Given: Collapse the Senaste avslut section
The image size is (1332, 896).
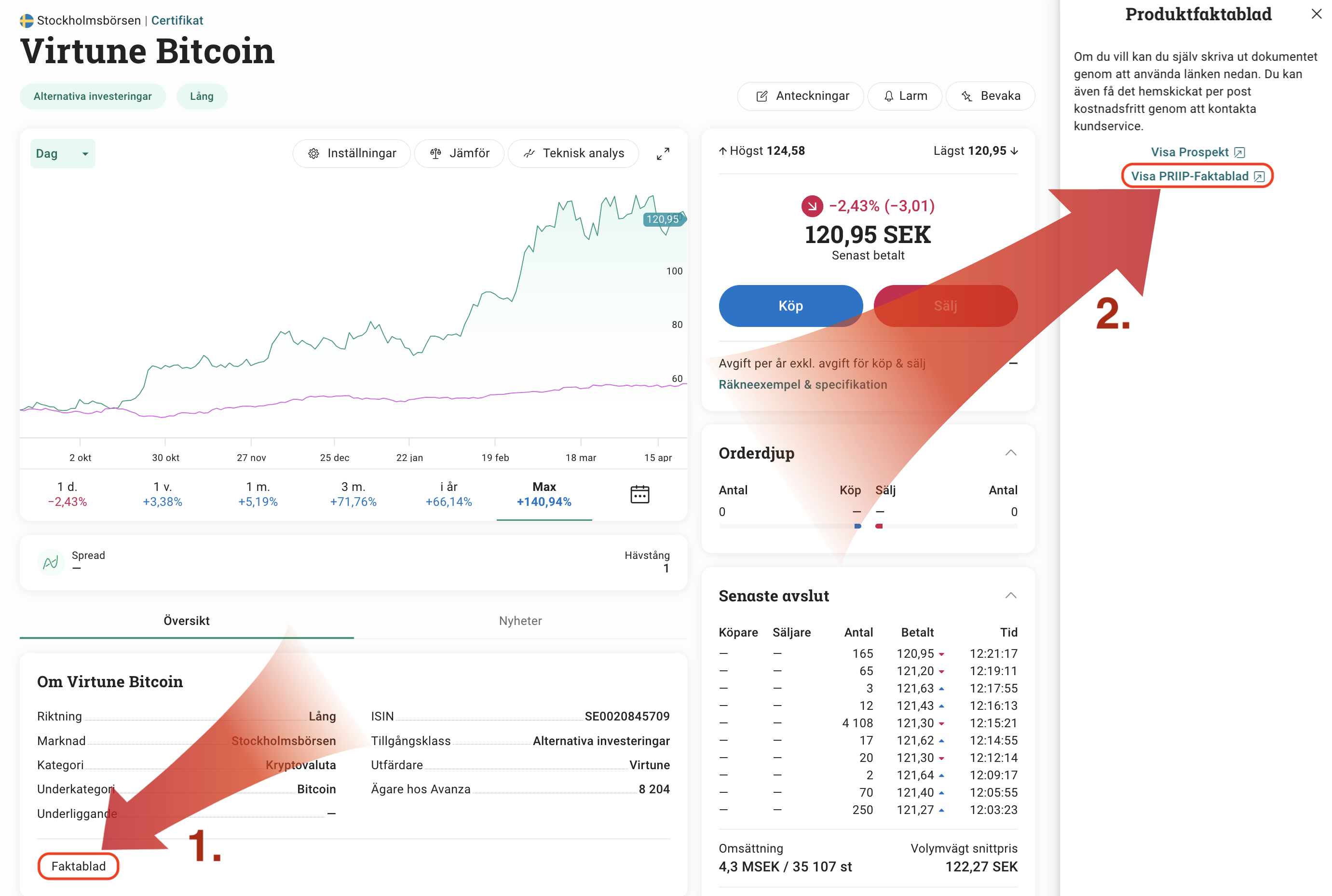Looking at the screenshot, I should 1010,596.
